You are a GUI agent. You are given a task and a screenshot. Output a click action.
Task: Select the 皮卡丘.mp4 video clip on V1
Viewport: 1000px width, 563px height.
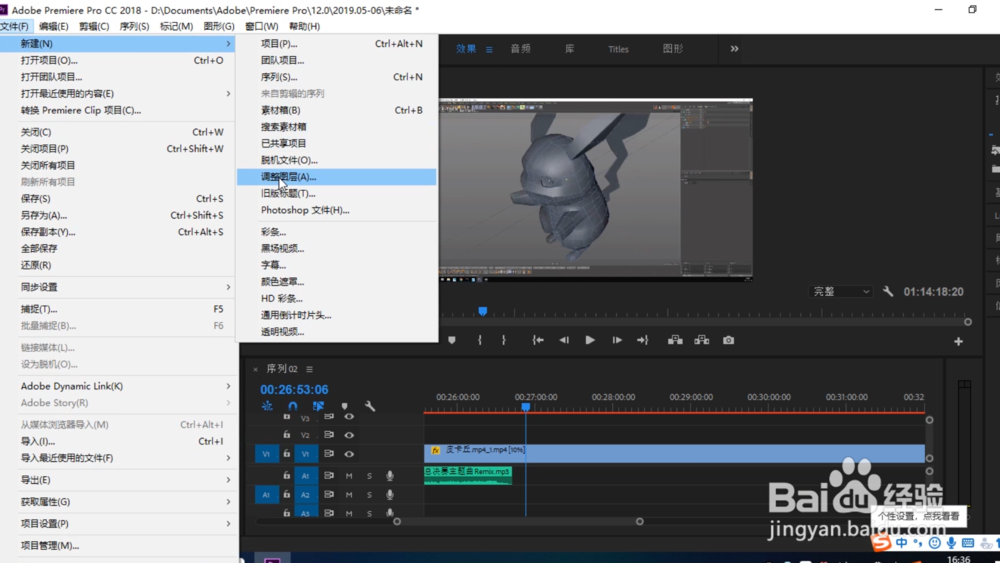[674, 453]
